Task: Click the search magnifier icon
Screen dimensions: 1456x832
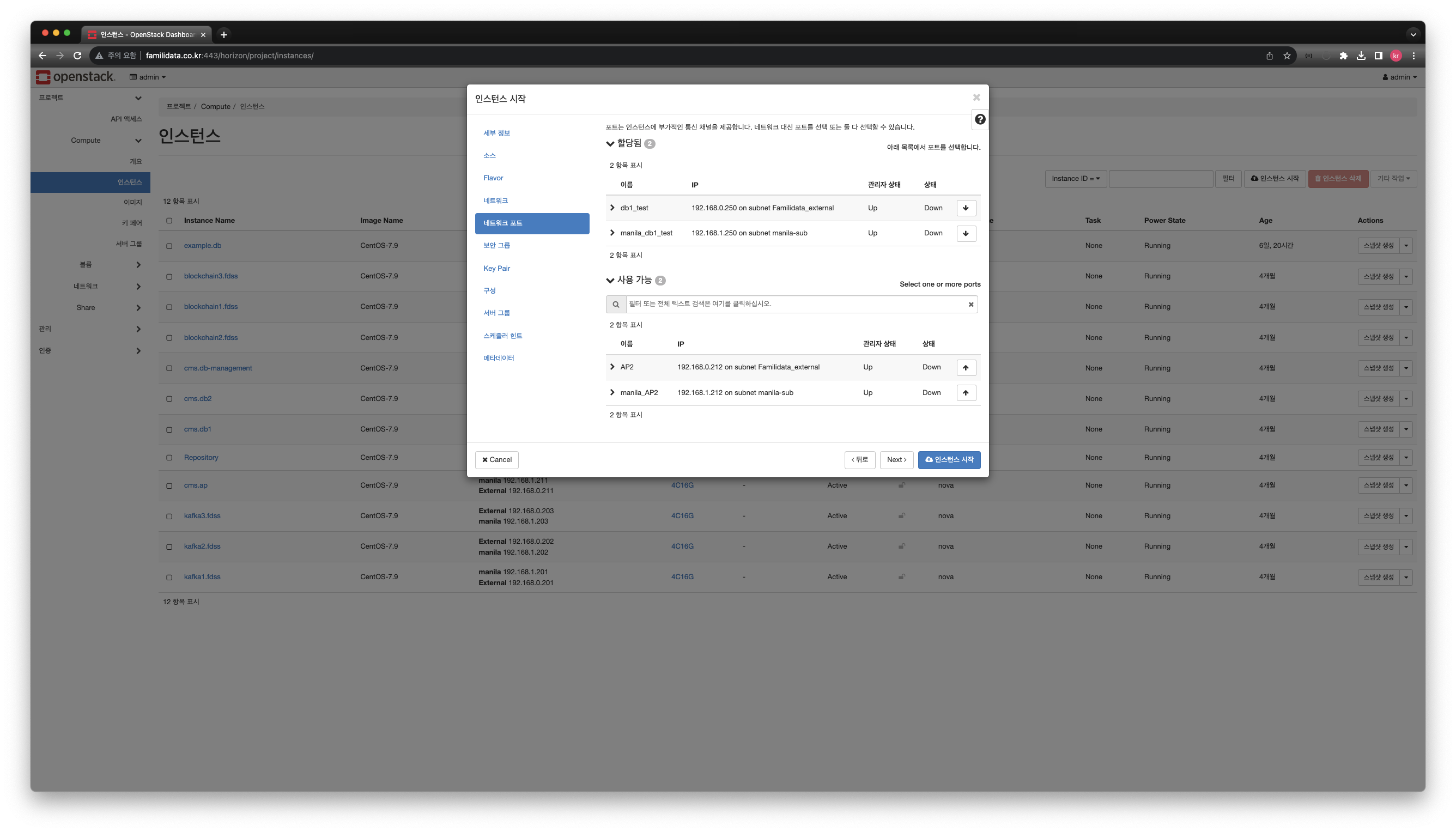Action: click(x=615, y=305)
